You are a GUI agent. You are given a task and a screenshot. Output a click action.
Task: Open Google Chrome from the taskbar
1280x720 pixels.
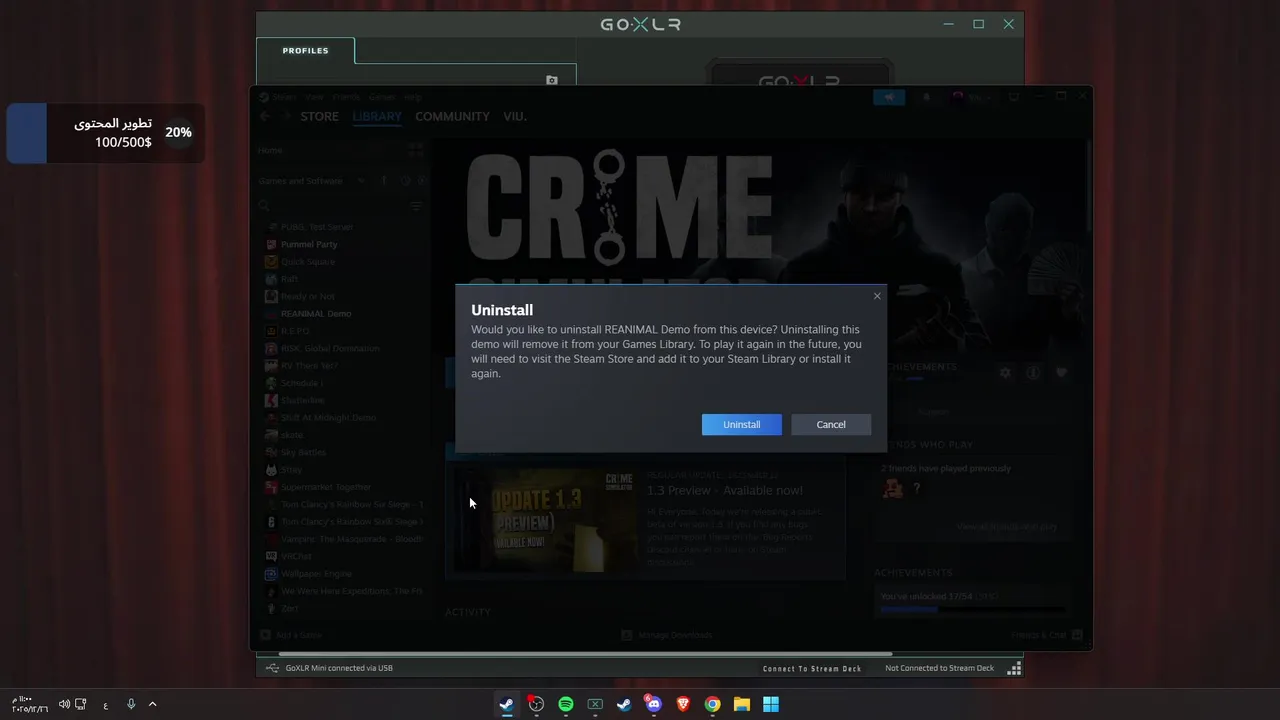[712, 704]
